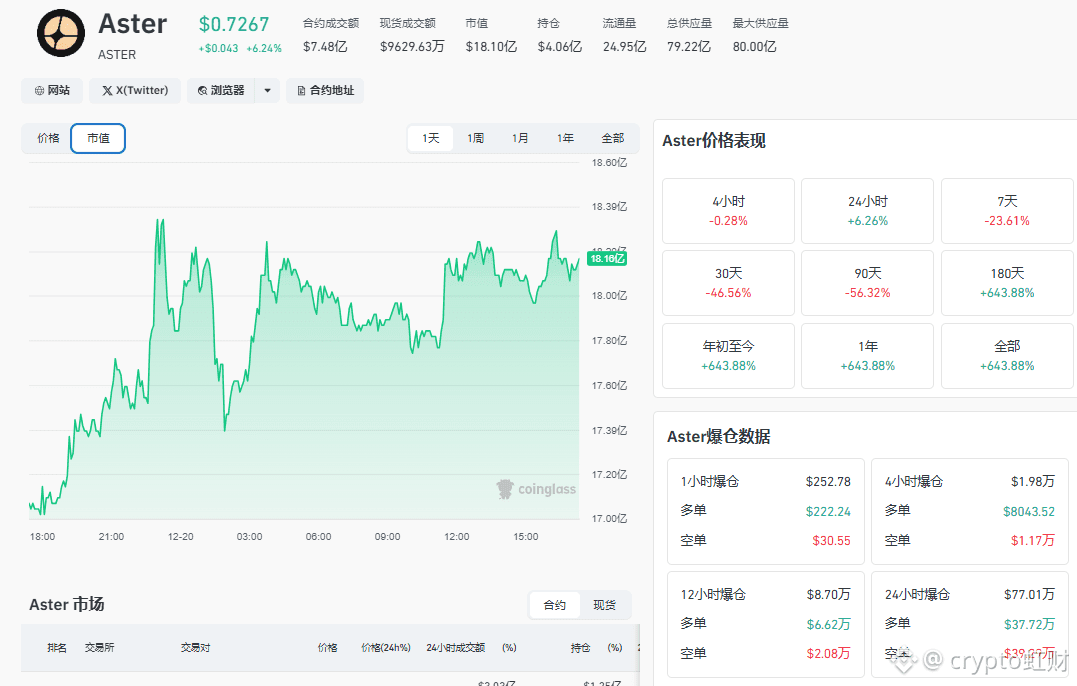Image resolution: width=1077 pixels, height=686 pixels.
Task: Click the 7天 performance card
Action: [1007, 211]
